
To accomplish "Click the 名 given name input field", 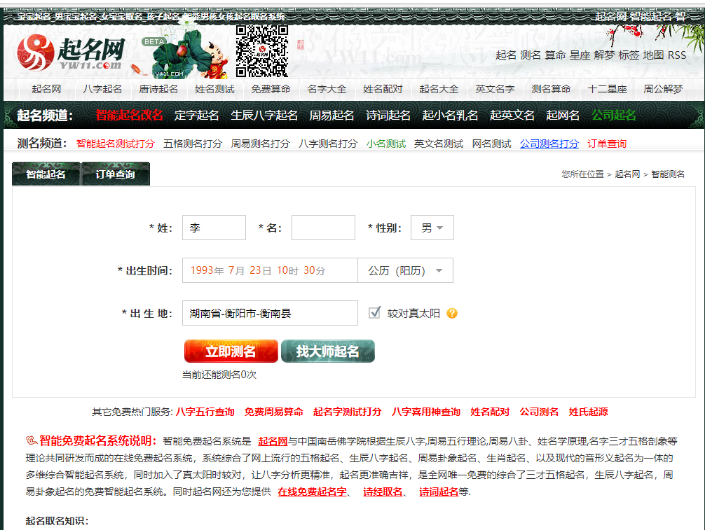I will coord(323,228).
